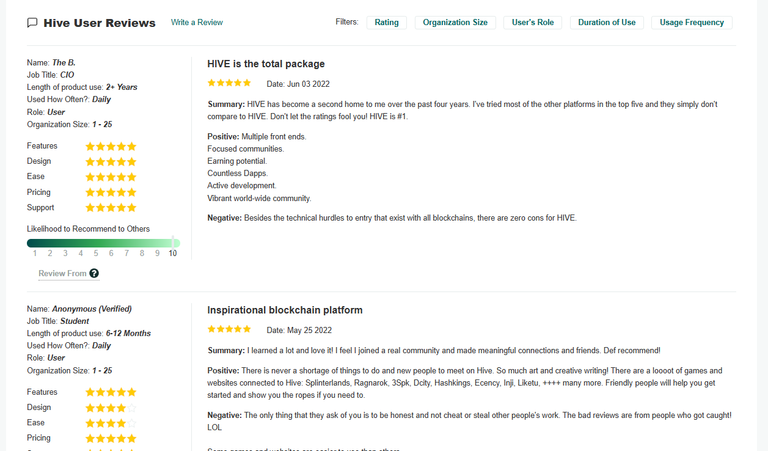Screen dimensions: 768x451
Task: Click the HIVE is the total package title
Action: pos(266,64)
